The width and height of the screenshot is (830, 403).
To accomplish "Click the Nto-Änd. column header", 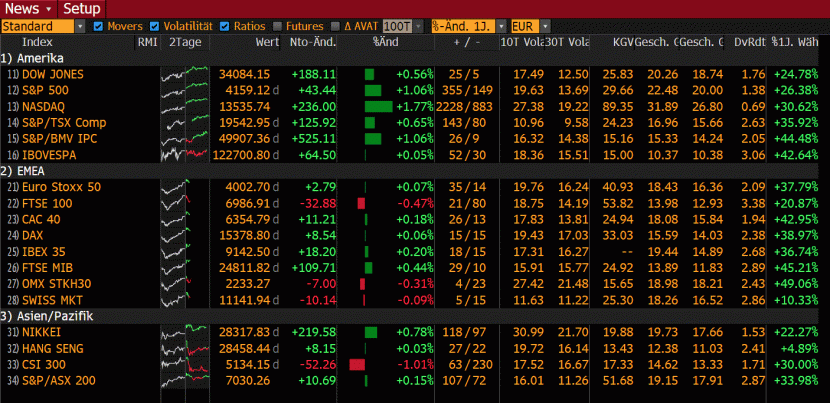I will point(313,42).
